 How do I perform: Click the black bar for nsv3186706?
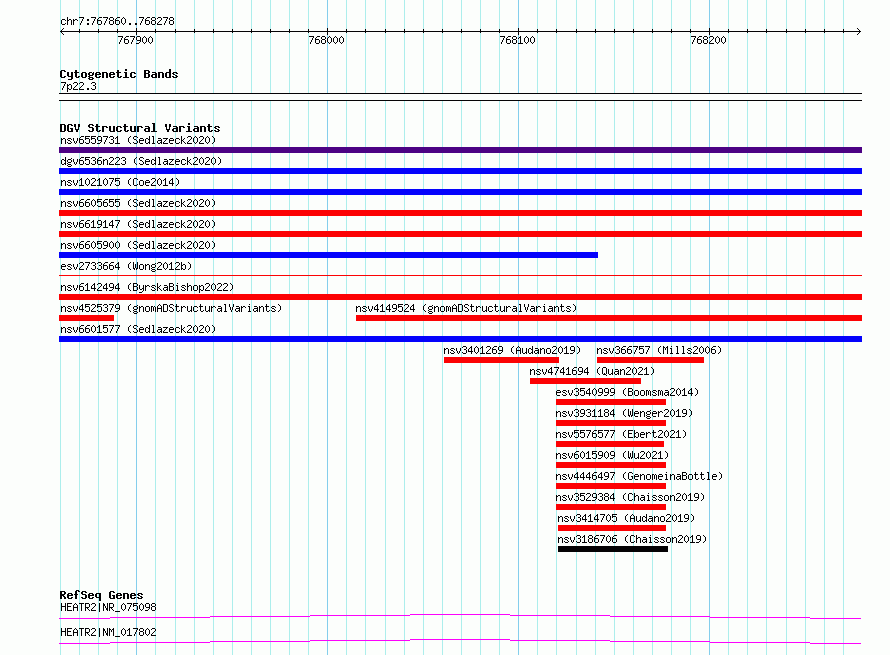[613, 549]
